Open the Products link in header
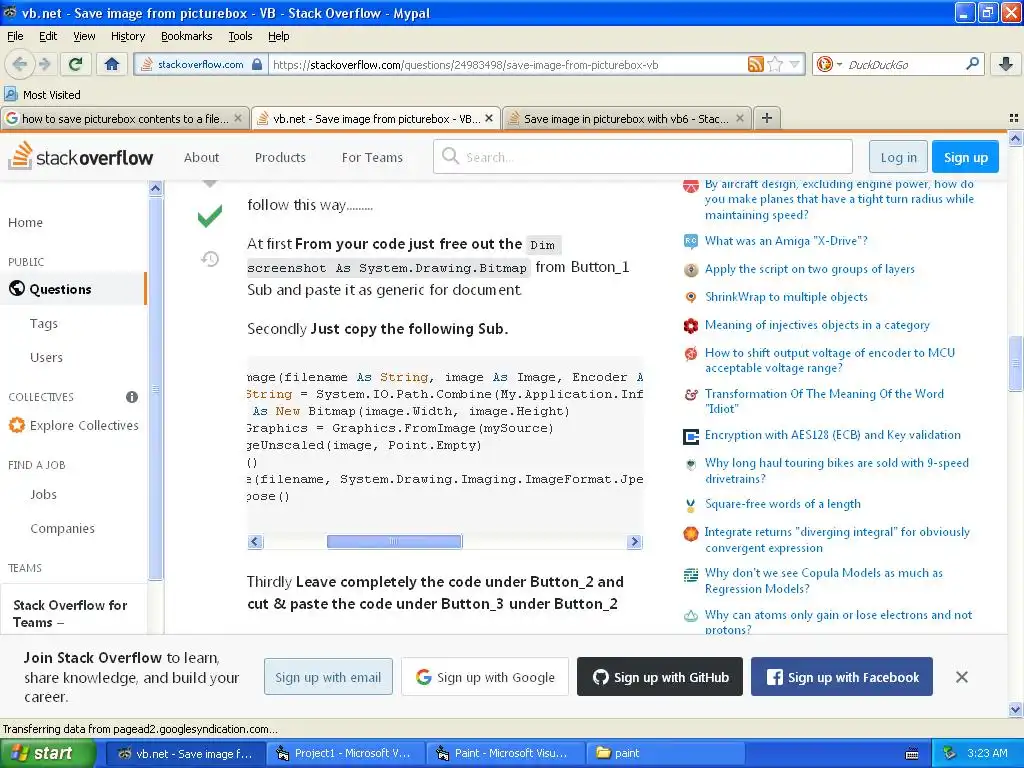Image resolution: width=1024 pixels, height=768 pixels. (280, 157)
